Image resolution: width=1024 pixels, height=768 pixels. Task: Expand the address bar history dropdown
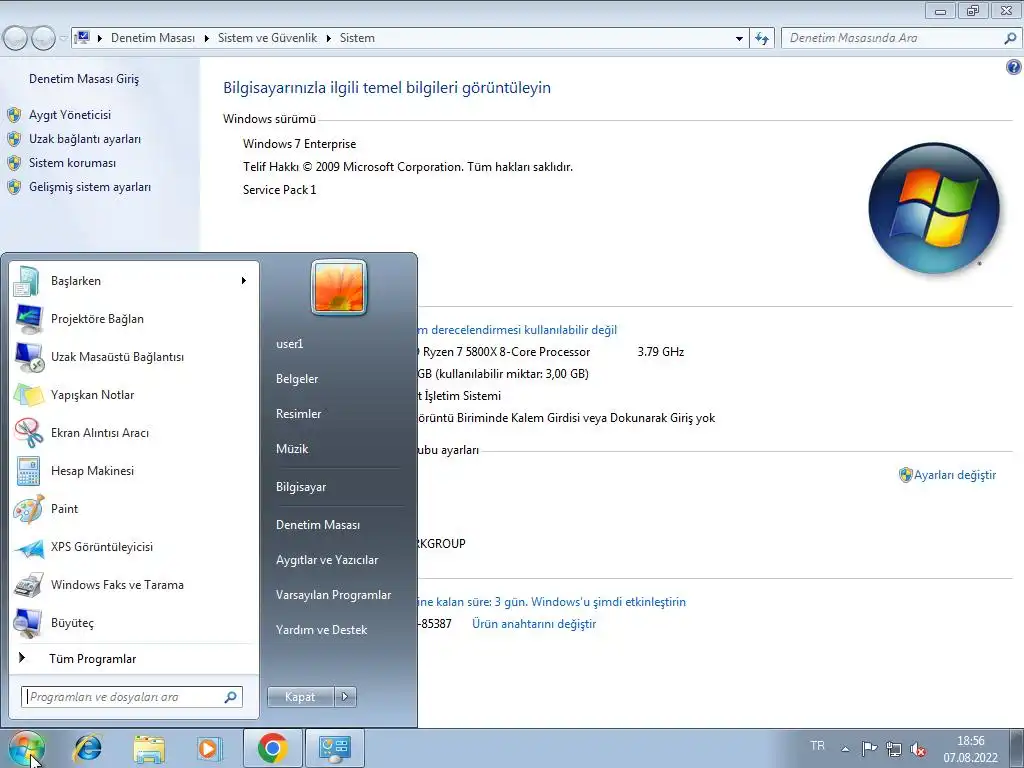[x=739, y=38]
